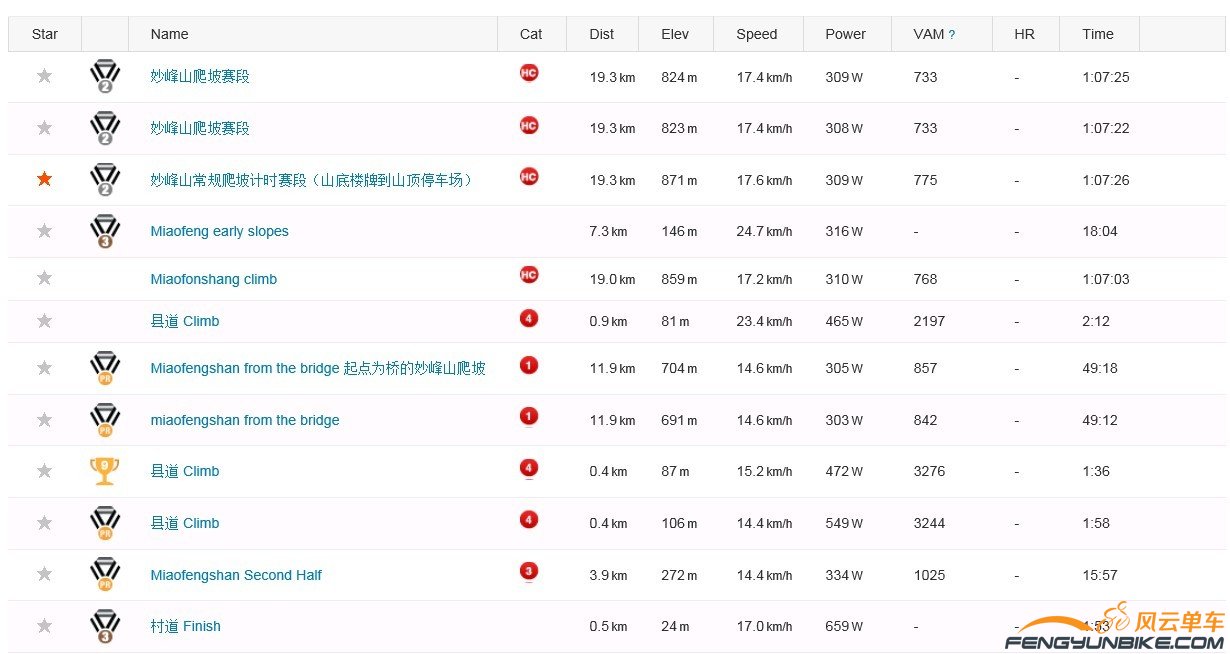Select the category 4 badge next to 县道 Climb
This screenshot has width=1230, height=654.
529,321
